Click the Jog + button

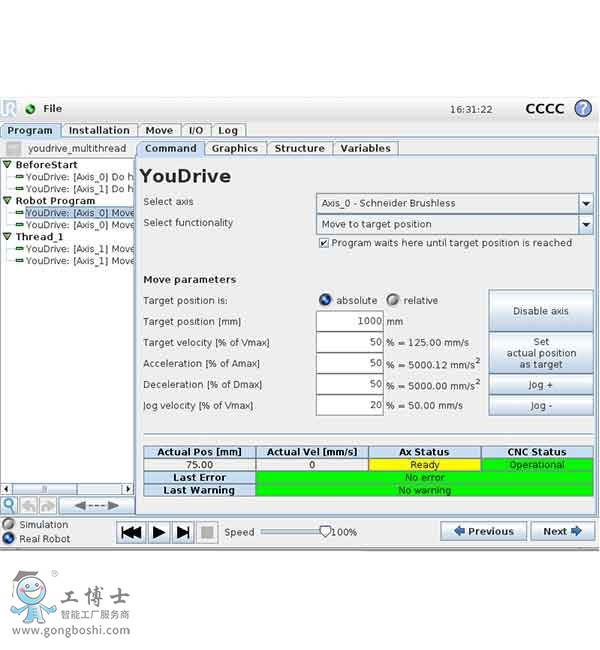tap(540, 385)
